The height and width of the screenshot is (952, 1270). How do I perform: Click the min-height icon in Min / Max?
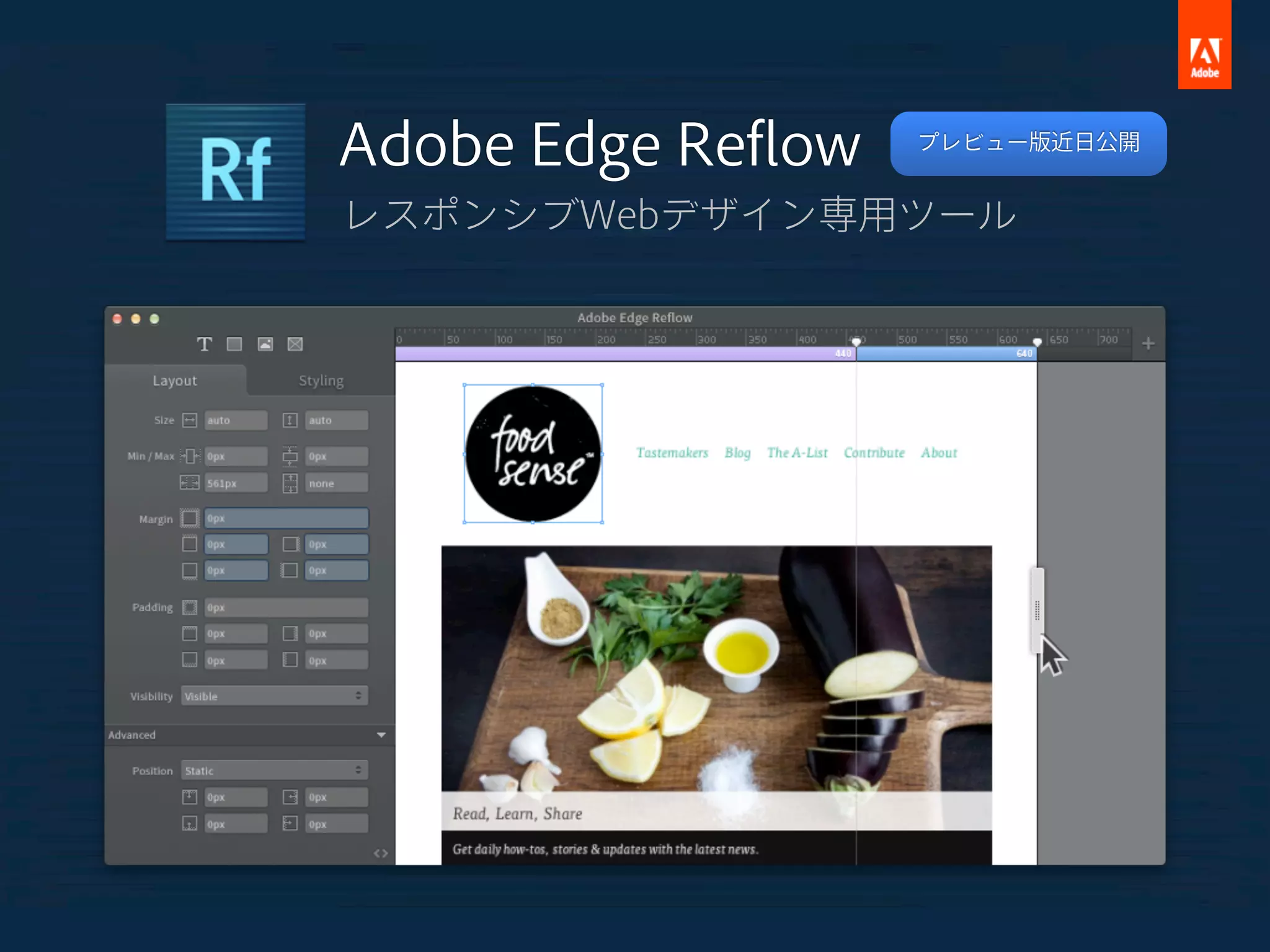[290, 456]
